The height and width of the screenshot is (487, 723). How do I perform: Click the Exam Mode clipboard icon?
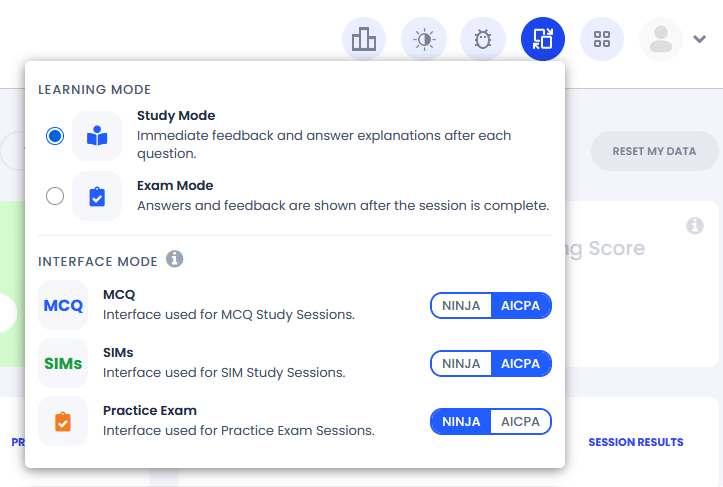(97, 196)
